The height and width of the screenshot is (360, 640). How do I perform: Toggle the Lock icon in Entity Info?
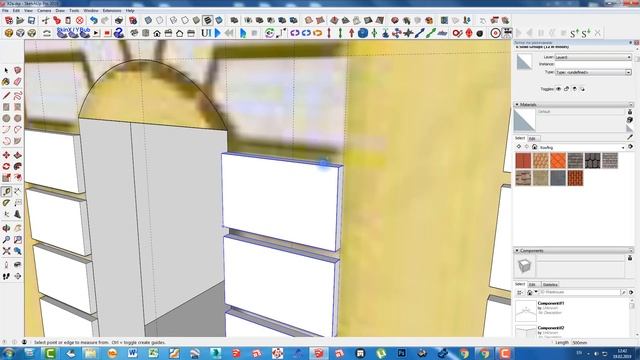[567, 89]
